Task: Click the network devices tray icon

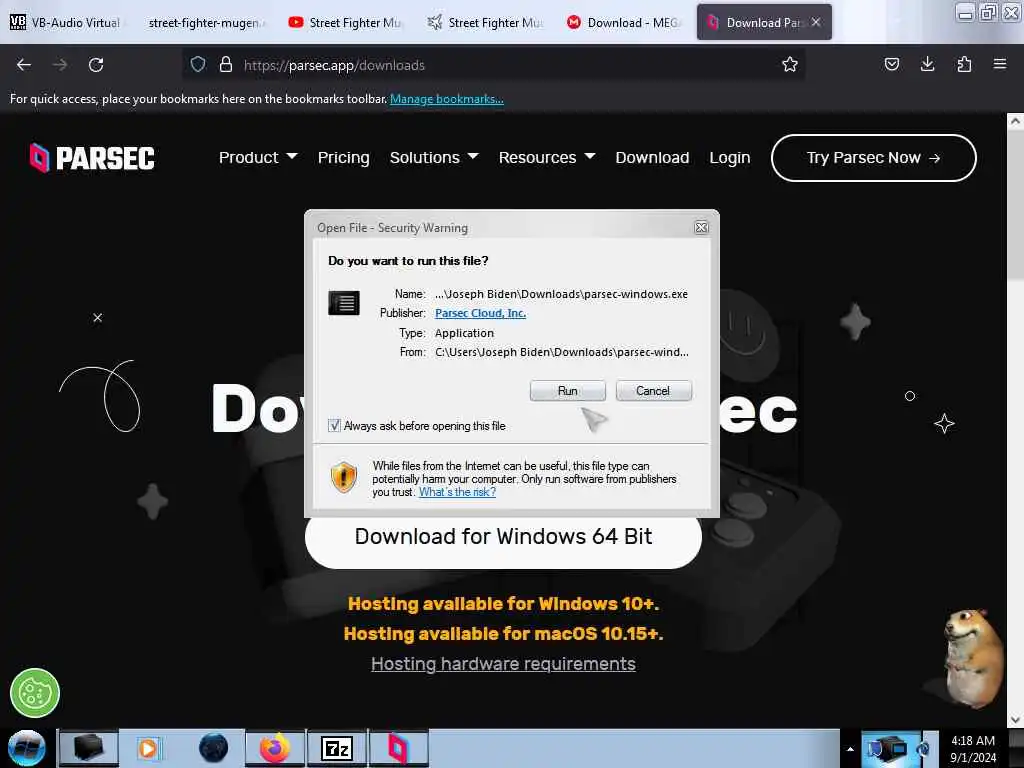Action: [886, 748]
